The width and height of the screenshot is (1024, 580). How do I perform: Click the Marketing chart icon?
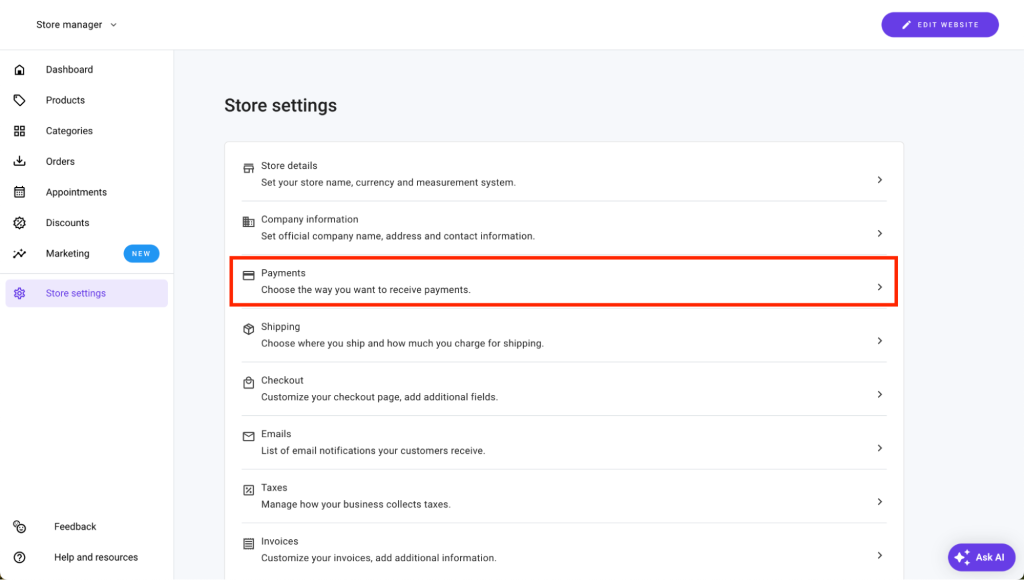click(20, 253)
